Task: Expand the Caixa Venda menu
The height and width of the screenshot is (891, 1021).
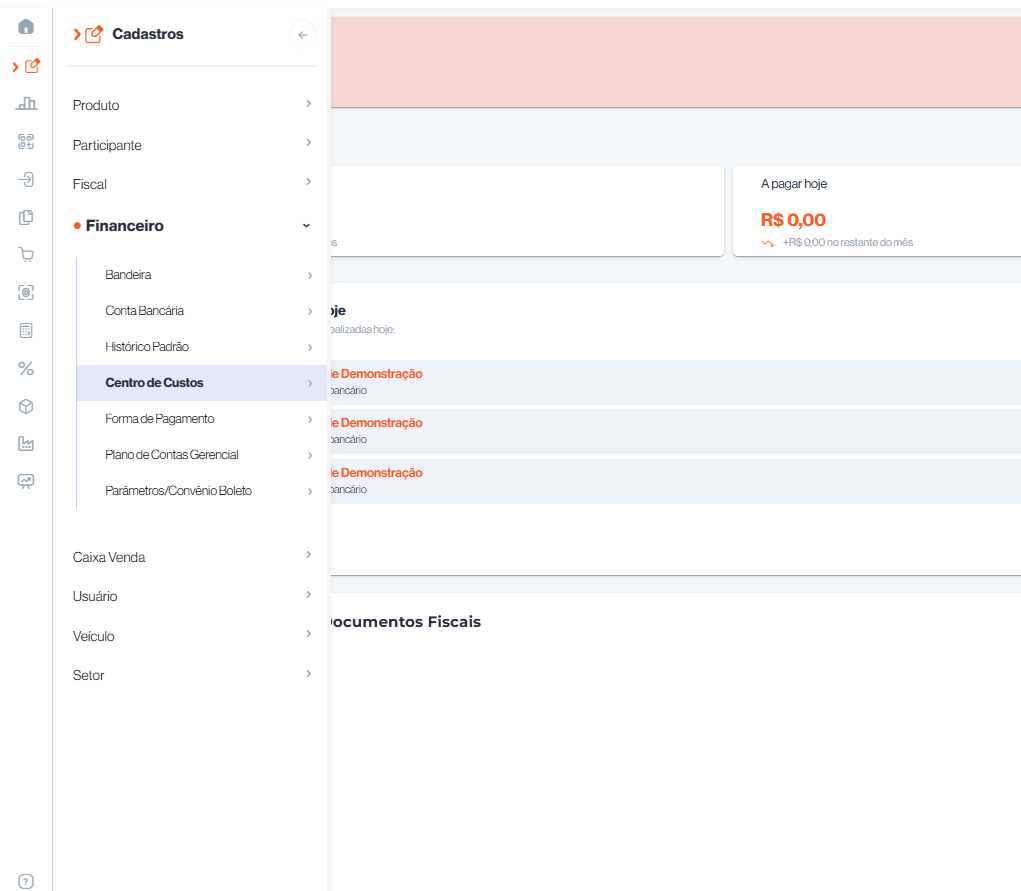Action: [190, 557]
